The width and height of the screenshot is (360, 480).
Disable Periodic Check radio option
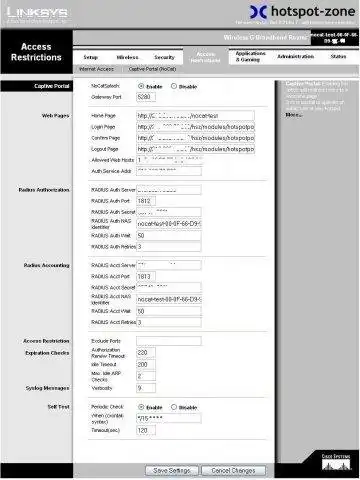coord(174,407)
